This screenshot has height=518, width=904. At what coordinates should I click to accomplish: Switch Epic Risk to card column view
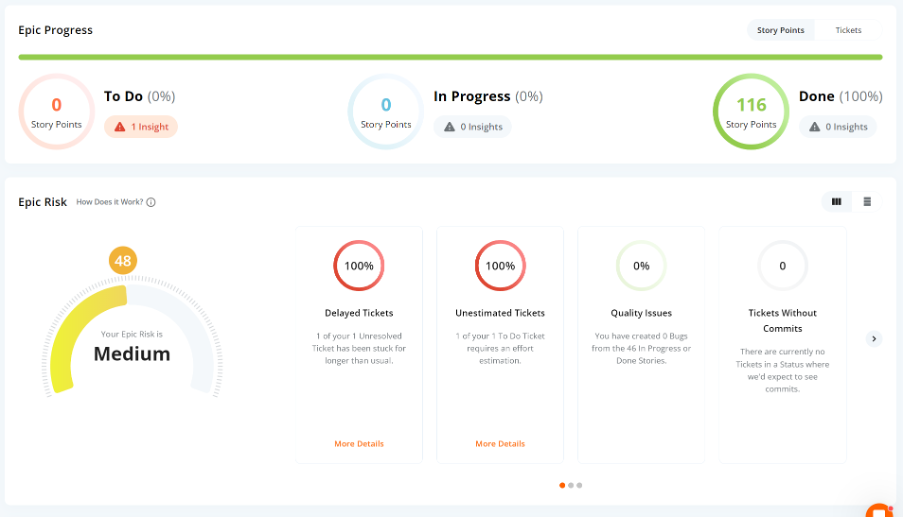837,202
